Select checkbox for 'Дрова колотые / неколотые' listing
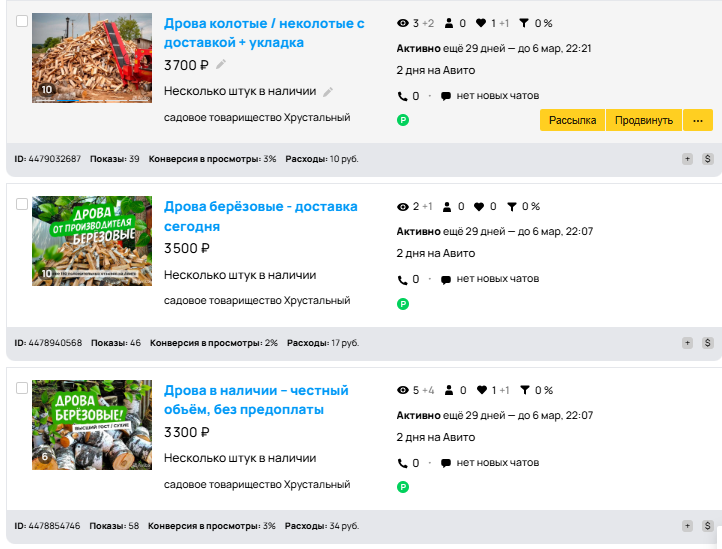Screen dimensions: 722x549 click(22, 21)
